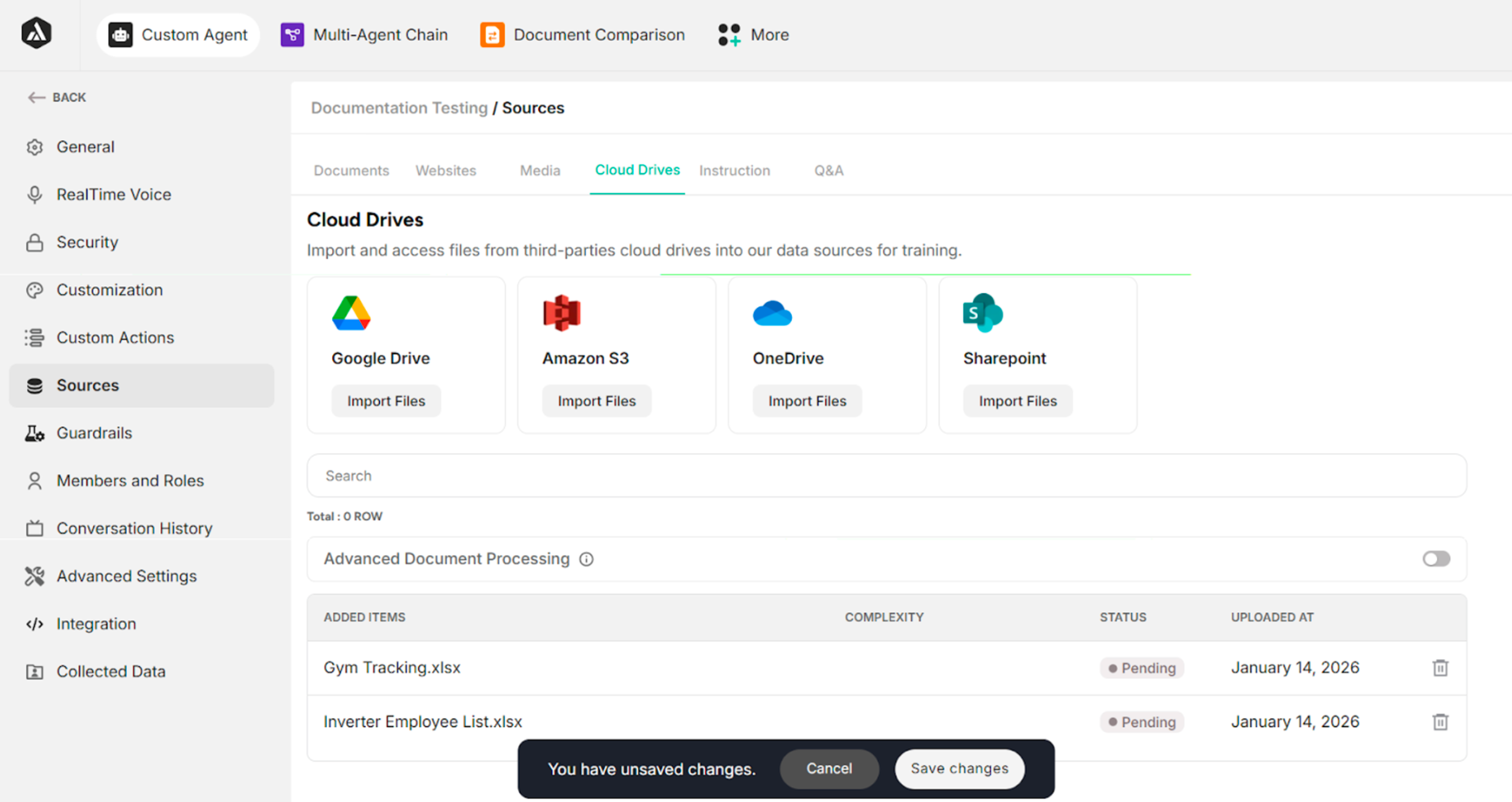Click the Sharepoint logo icon
Viewport: 1512px width, 802px height.
click(983, 313)
